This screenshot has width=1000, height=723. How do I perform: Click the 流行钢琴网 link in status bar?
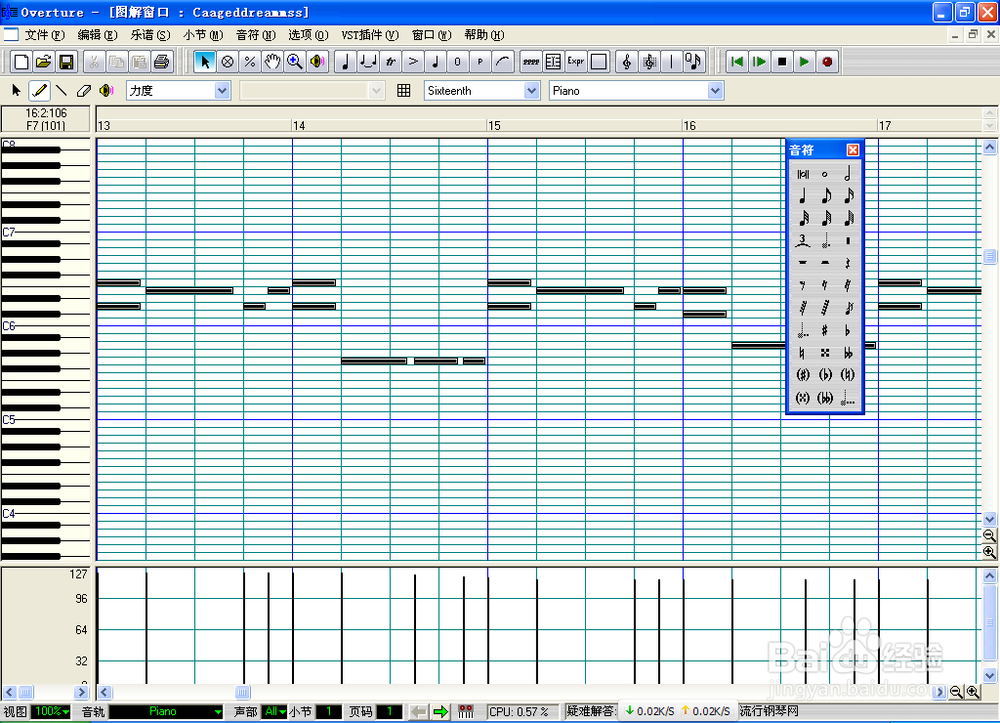click(x=768, y=711)
